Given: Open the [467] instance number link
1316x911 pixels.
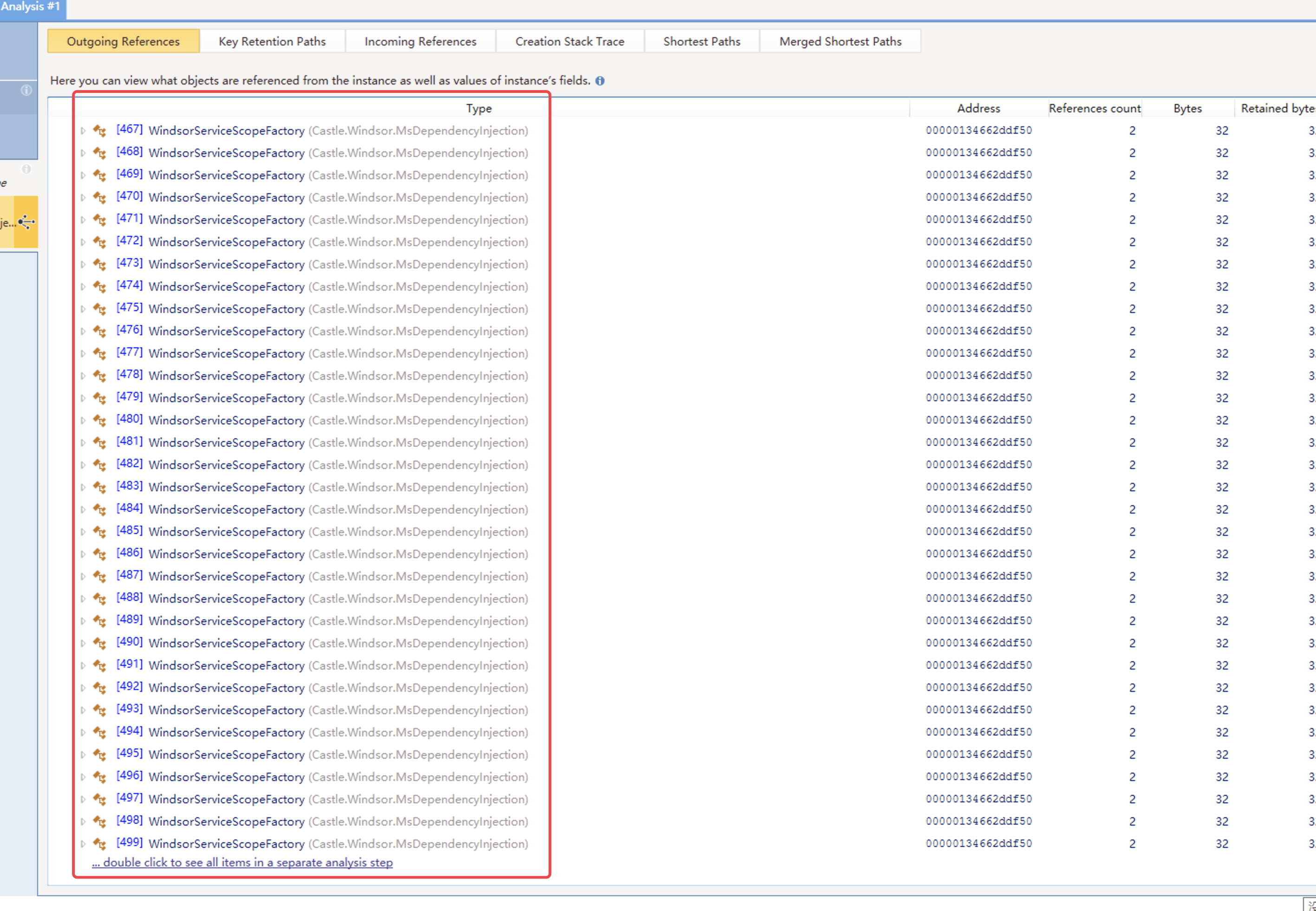Looking at the screenshot, I should coord(130,130).
